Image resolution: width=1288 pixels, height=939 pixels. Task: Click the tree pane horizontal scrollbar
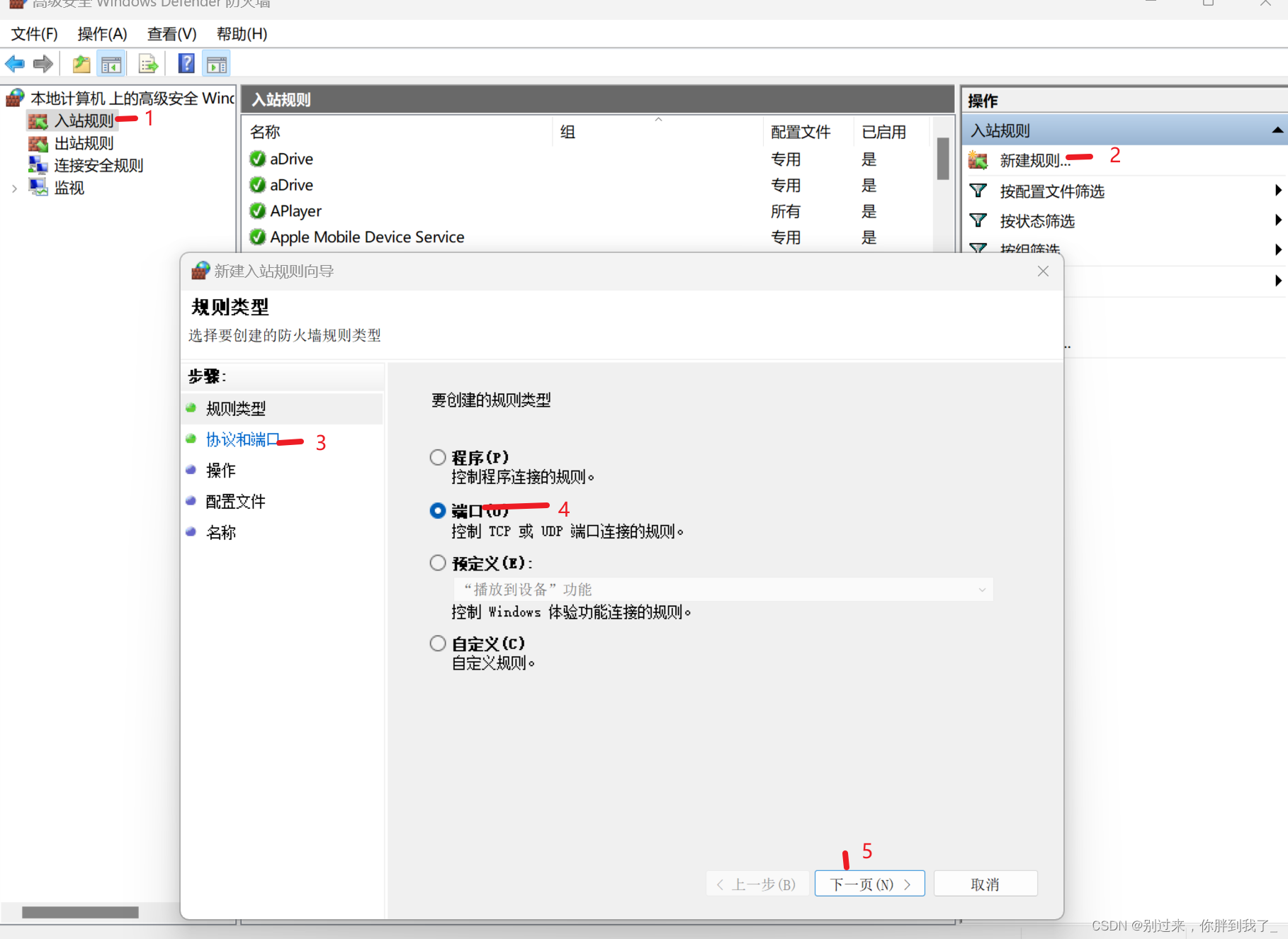pyautogui.click(x=80, y=912)
